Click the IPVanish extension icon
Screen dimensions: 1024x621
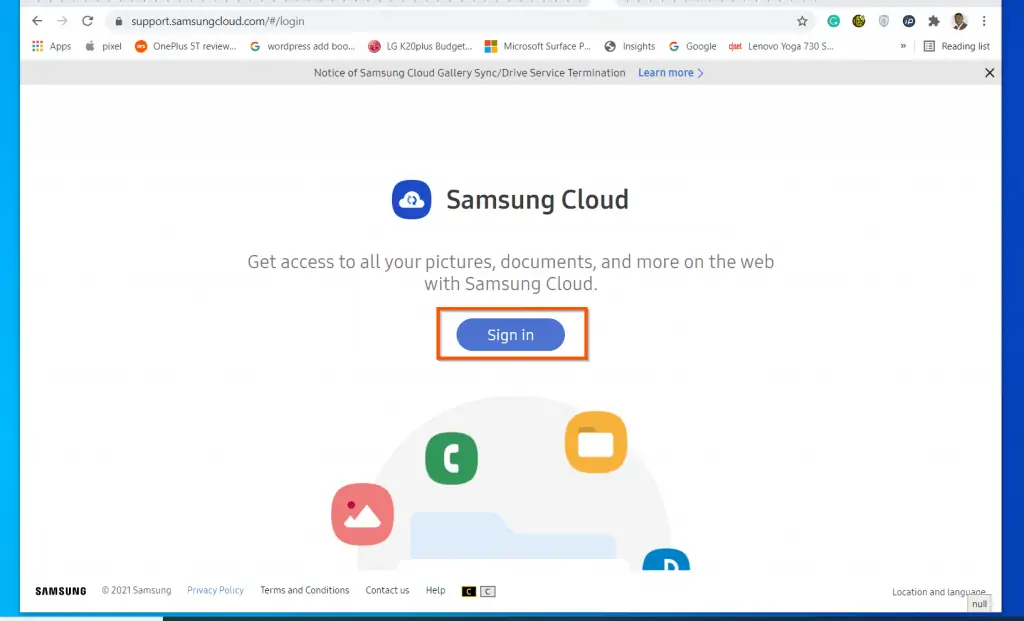[x=908, y=20]
